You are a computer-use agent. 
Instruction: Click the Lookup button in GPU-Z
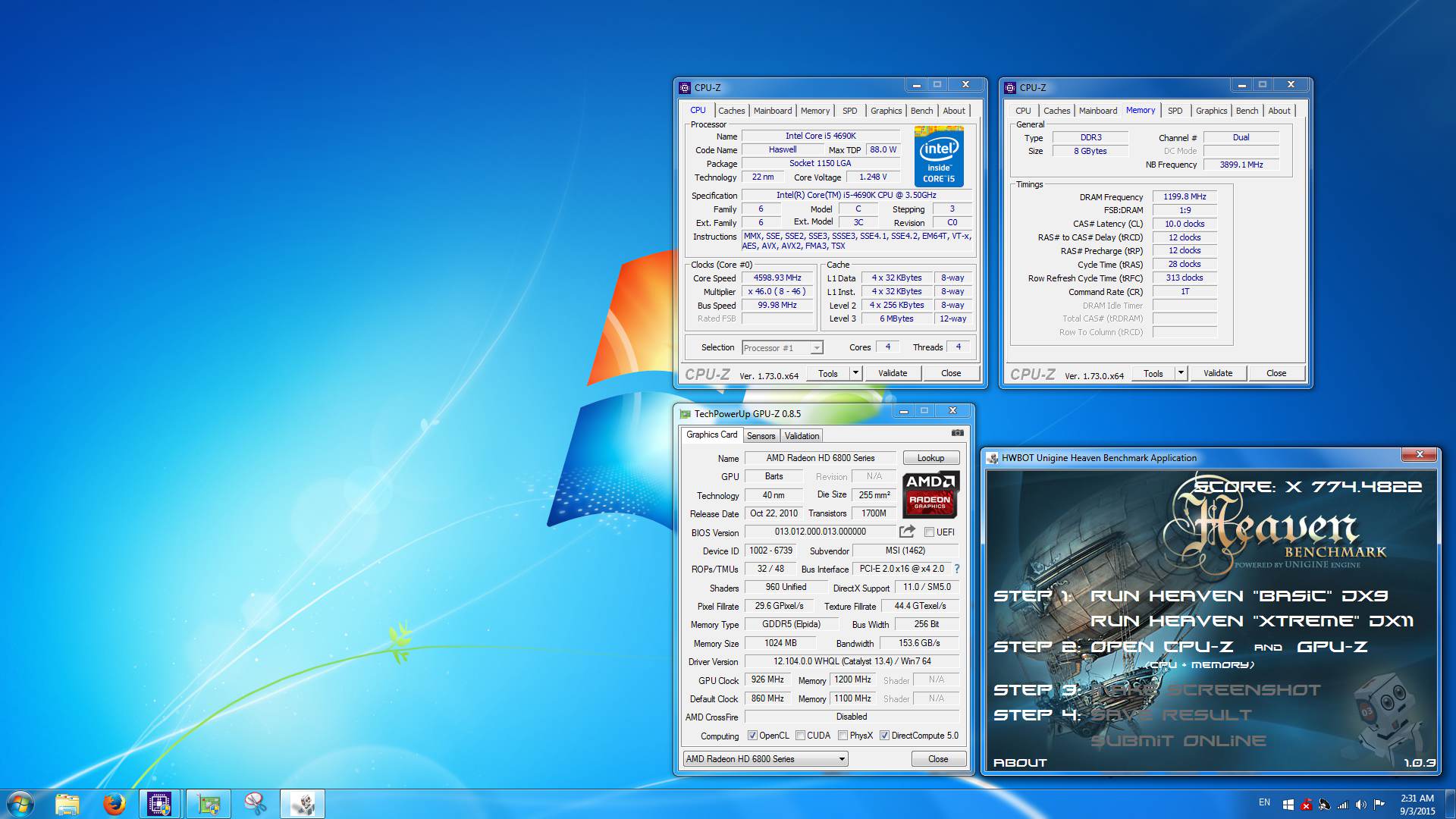[x=931, y=458]
